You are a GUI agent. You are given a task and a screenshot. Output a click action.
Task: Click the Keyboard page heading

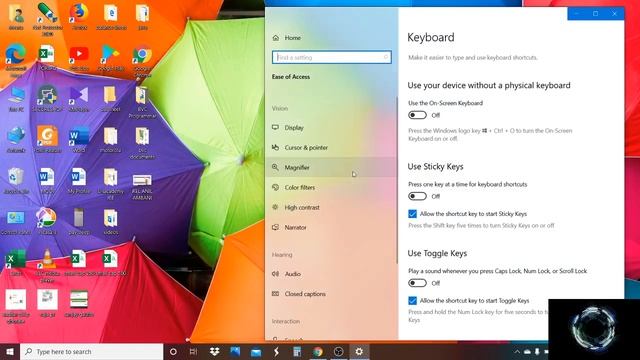pyautogui.click(x=431, y=38)
